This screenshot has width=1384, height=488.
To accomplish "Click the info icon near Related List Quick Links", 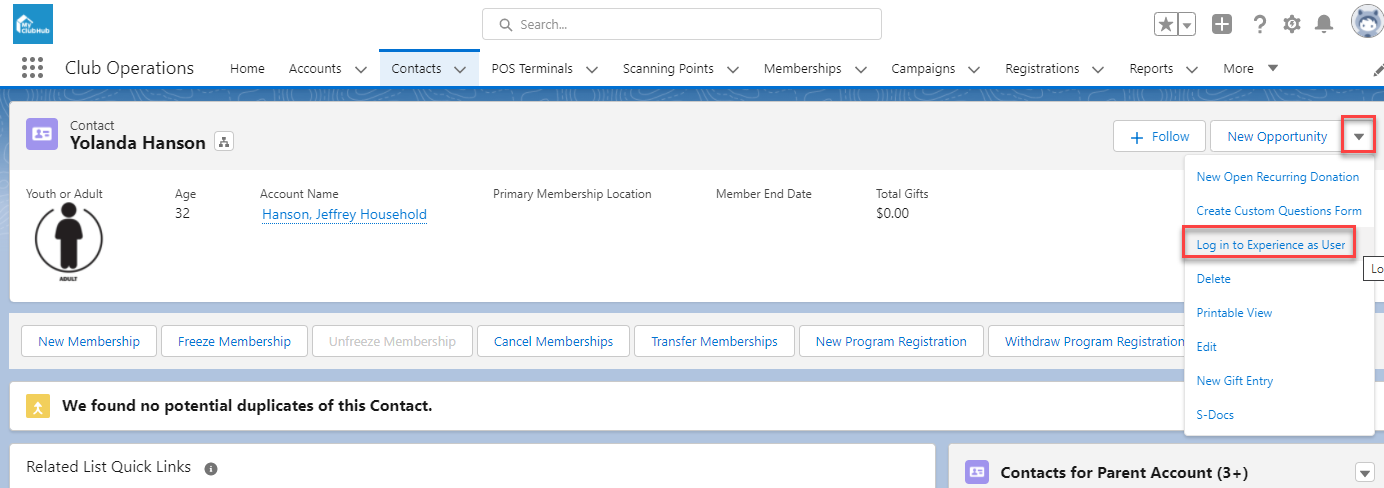I will [x=211, y=468].
